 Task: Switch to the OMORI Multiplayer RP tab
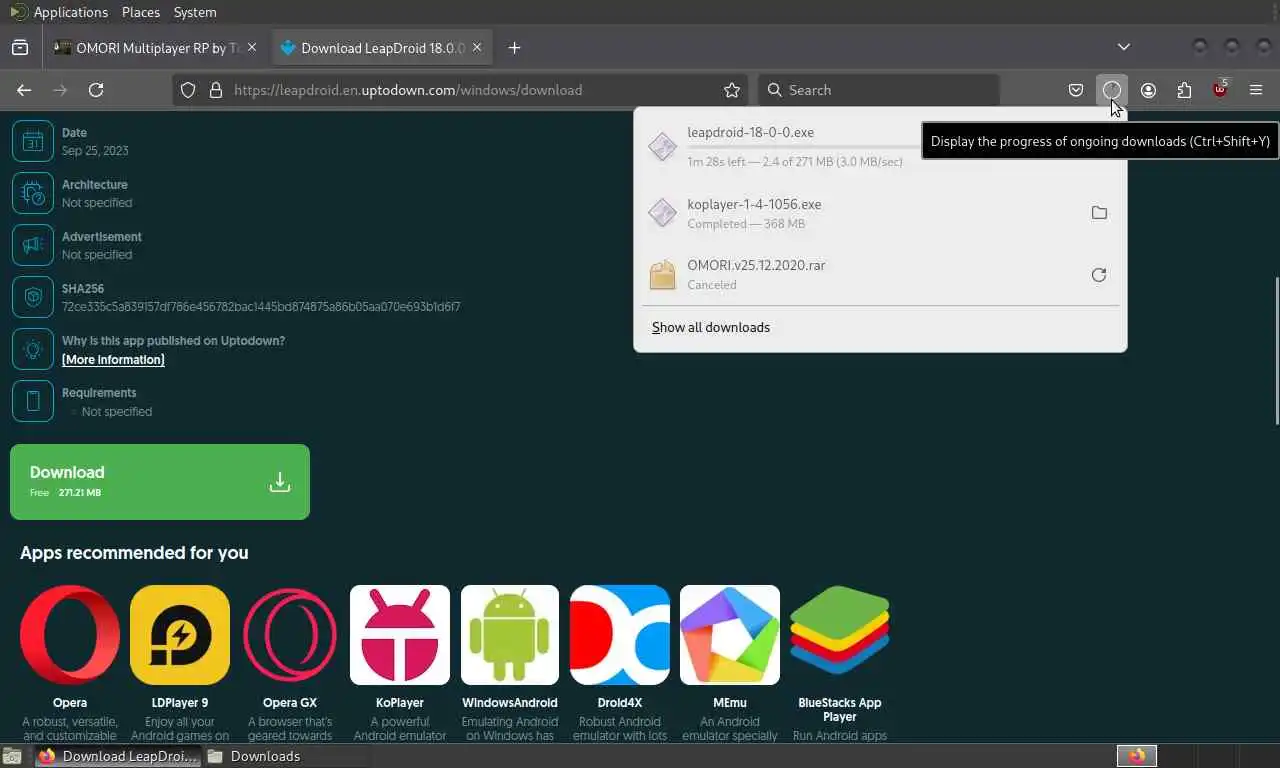pyautogui.click(x=156, y=47)
